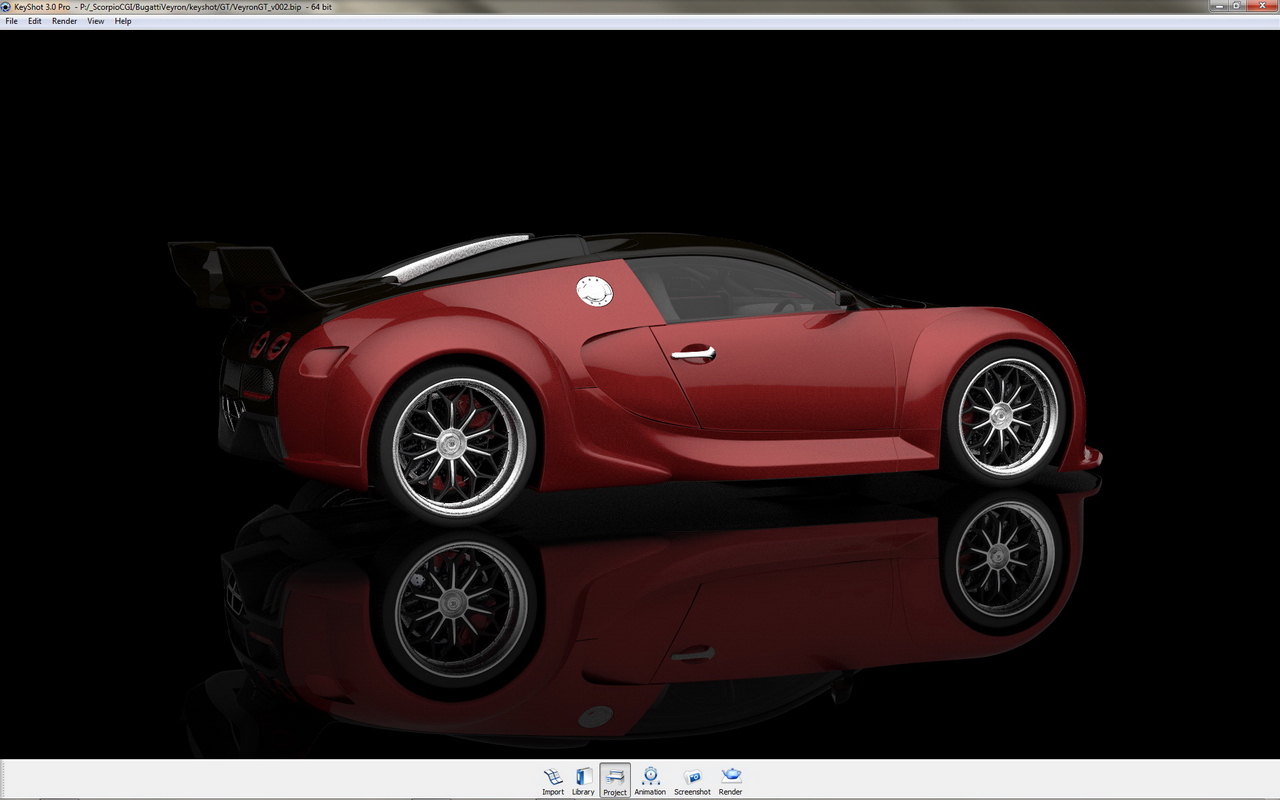The image size is (1280, 800).
Task: Open the Animation workspace
Action: click(x=650, y=778)
